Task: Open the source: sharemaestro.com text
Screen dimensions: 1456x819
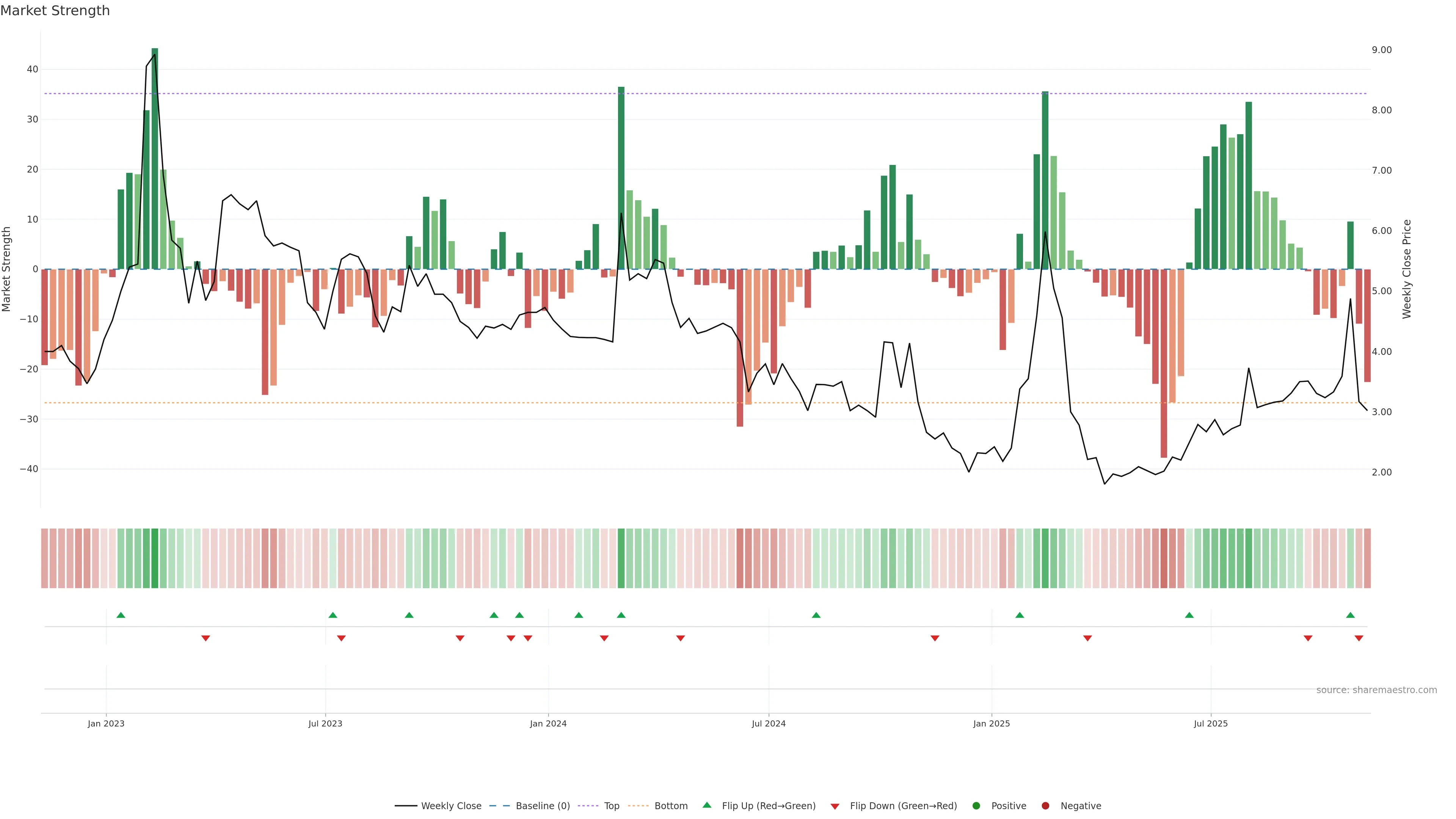Action: click(1376, 690)
